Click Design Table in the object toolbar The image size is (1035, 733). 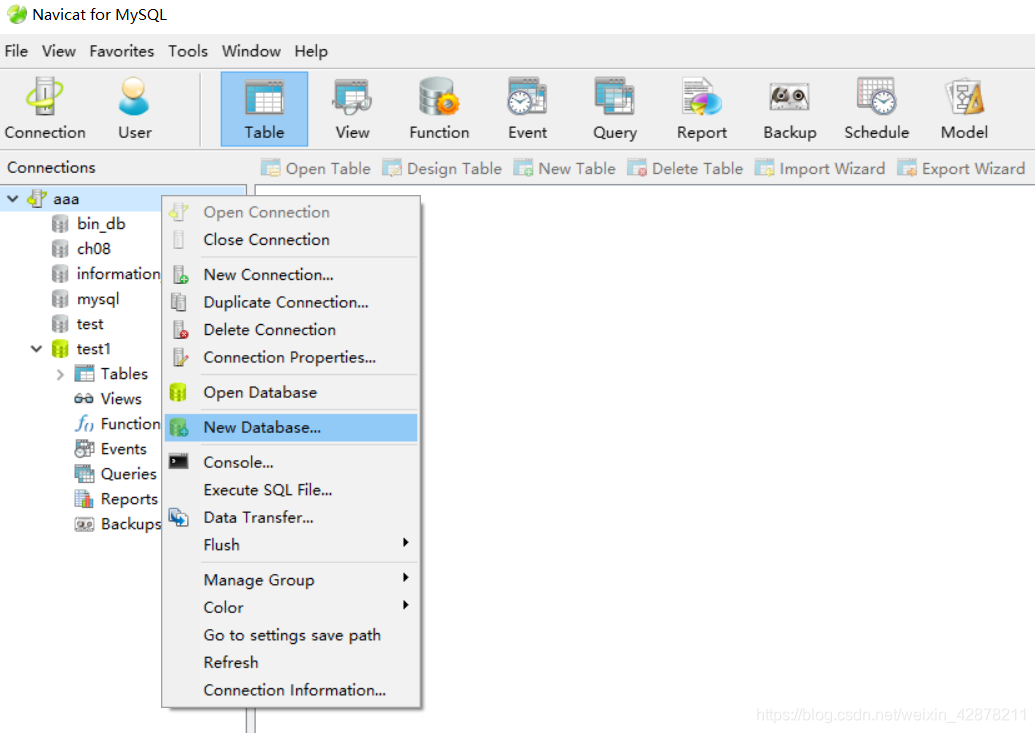tap(442, 169)
